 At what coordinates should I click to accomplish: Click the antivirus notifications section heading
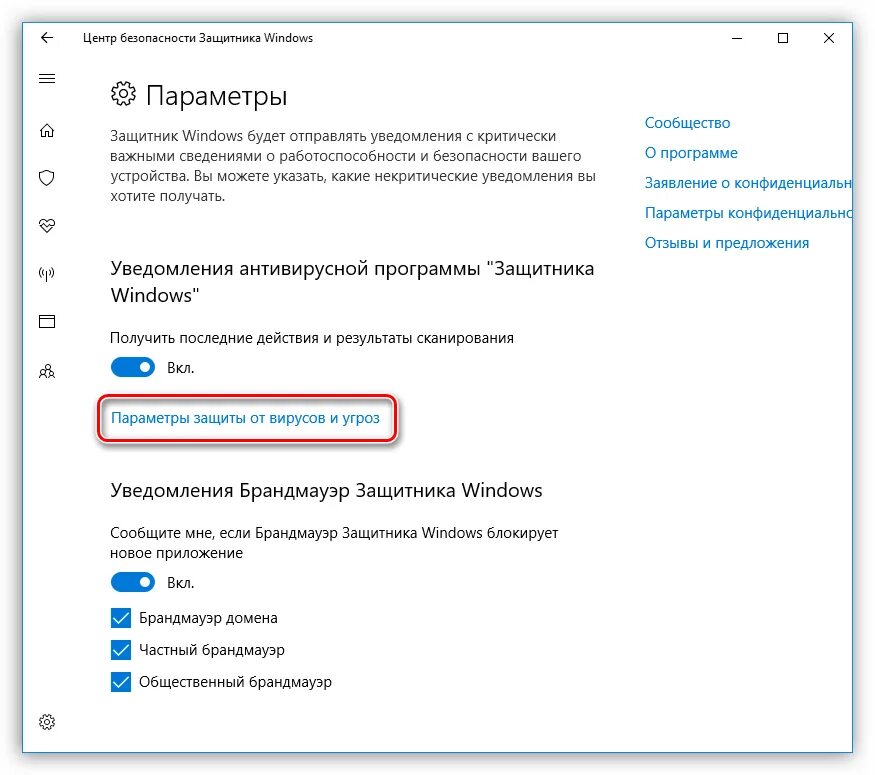point(352,282)
